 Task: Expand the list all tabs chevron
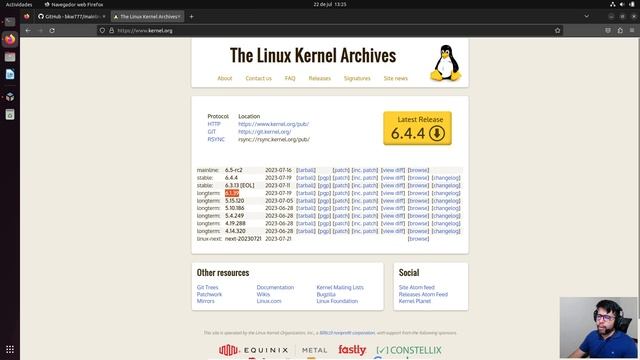point(587,17)
